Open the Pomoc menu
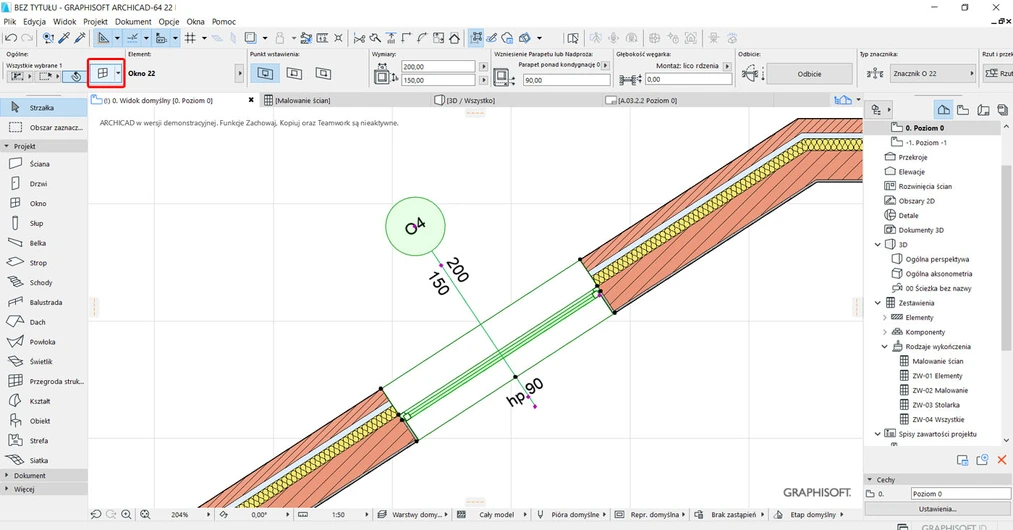Image resolution: width=1013 pixels, height=530 pixels. (224, 21)
